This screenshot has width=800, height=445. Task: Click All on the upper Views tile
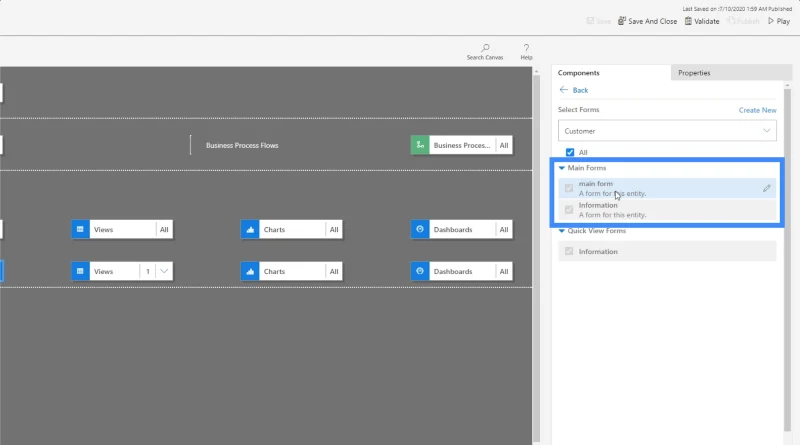[164, 230]
